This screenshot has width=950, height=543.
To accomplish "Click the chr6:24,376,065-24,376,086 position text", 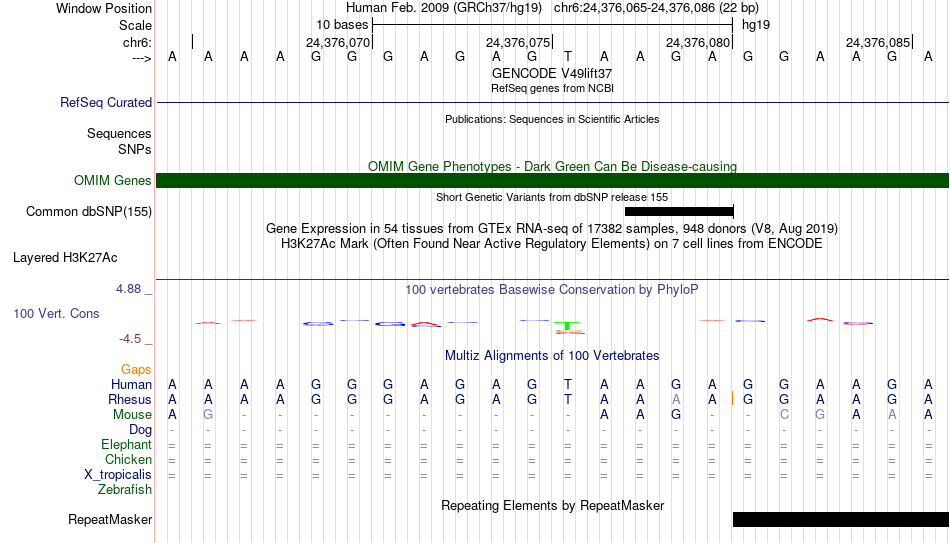I will pyautogui.click(x=656, y=8).
